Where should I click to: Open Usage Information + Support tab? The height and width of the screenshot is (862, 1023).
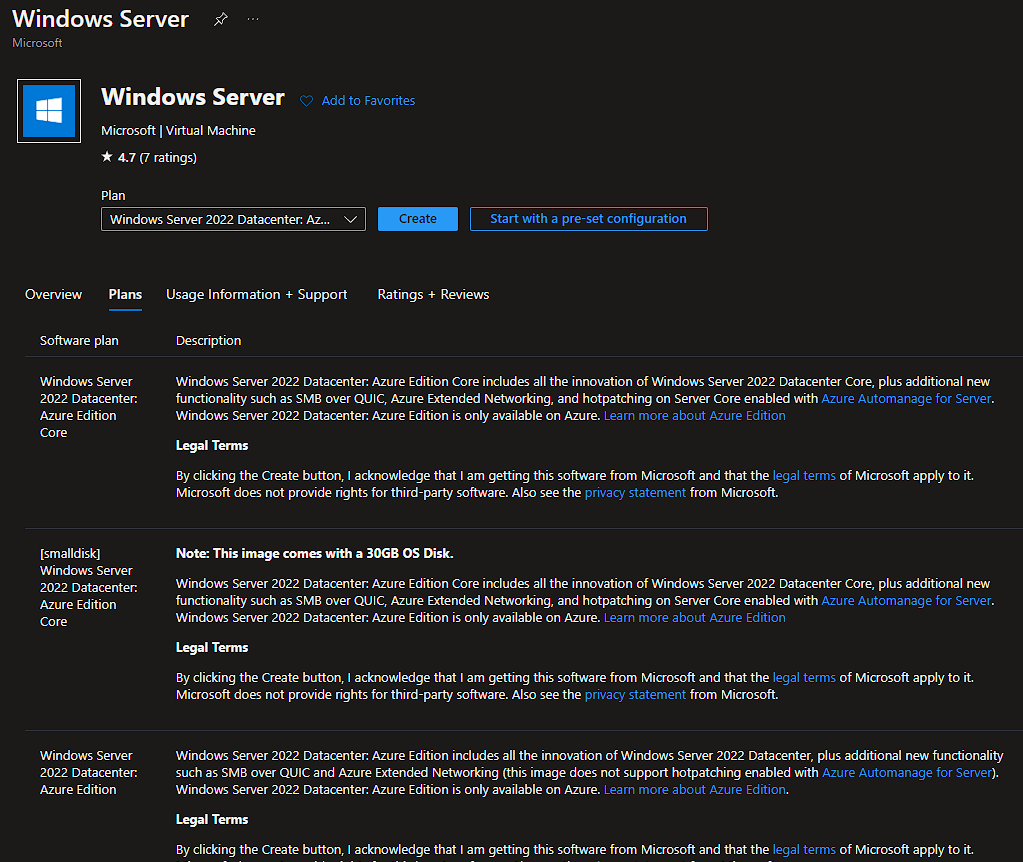(x=256, y=294)
